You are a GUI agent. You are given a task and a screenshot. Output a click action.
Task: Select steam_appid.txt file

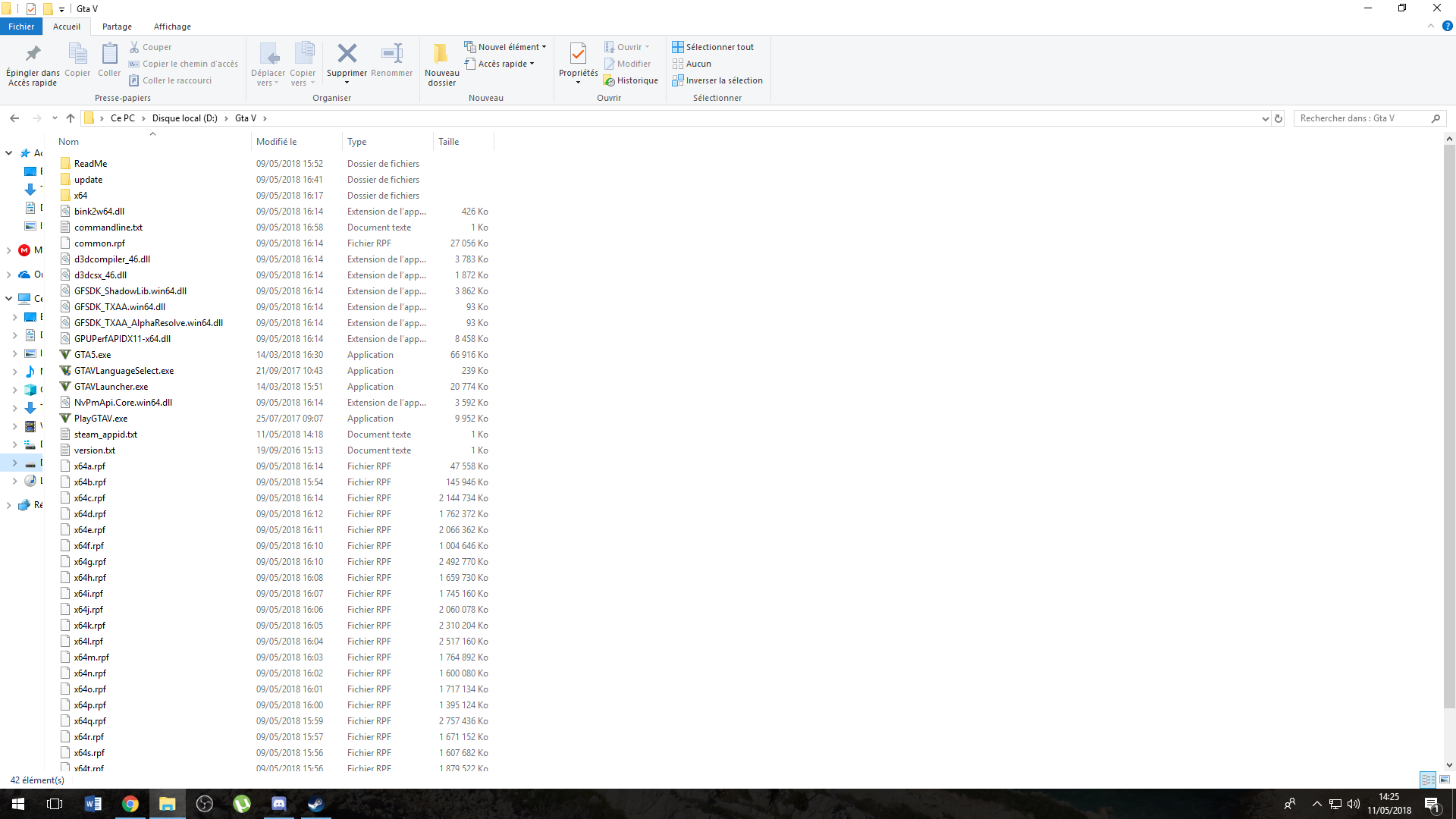105,435
